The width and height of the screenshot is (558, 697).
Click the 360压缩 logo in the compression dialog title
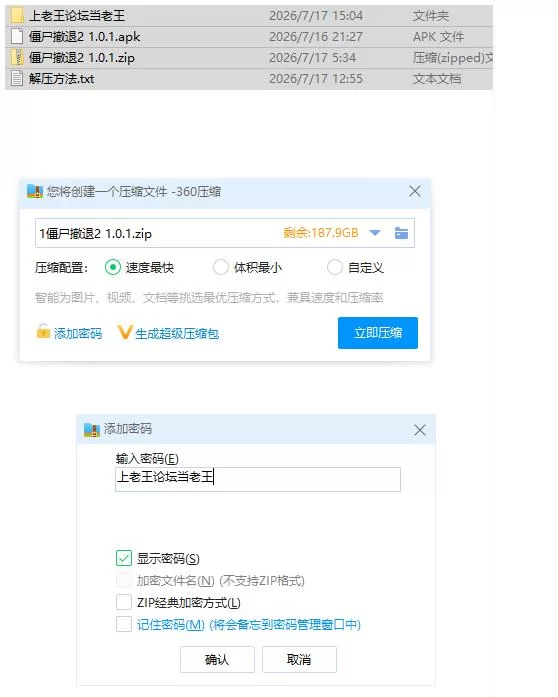coord(35,191)
